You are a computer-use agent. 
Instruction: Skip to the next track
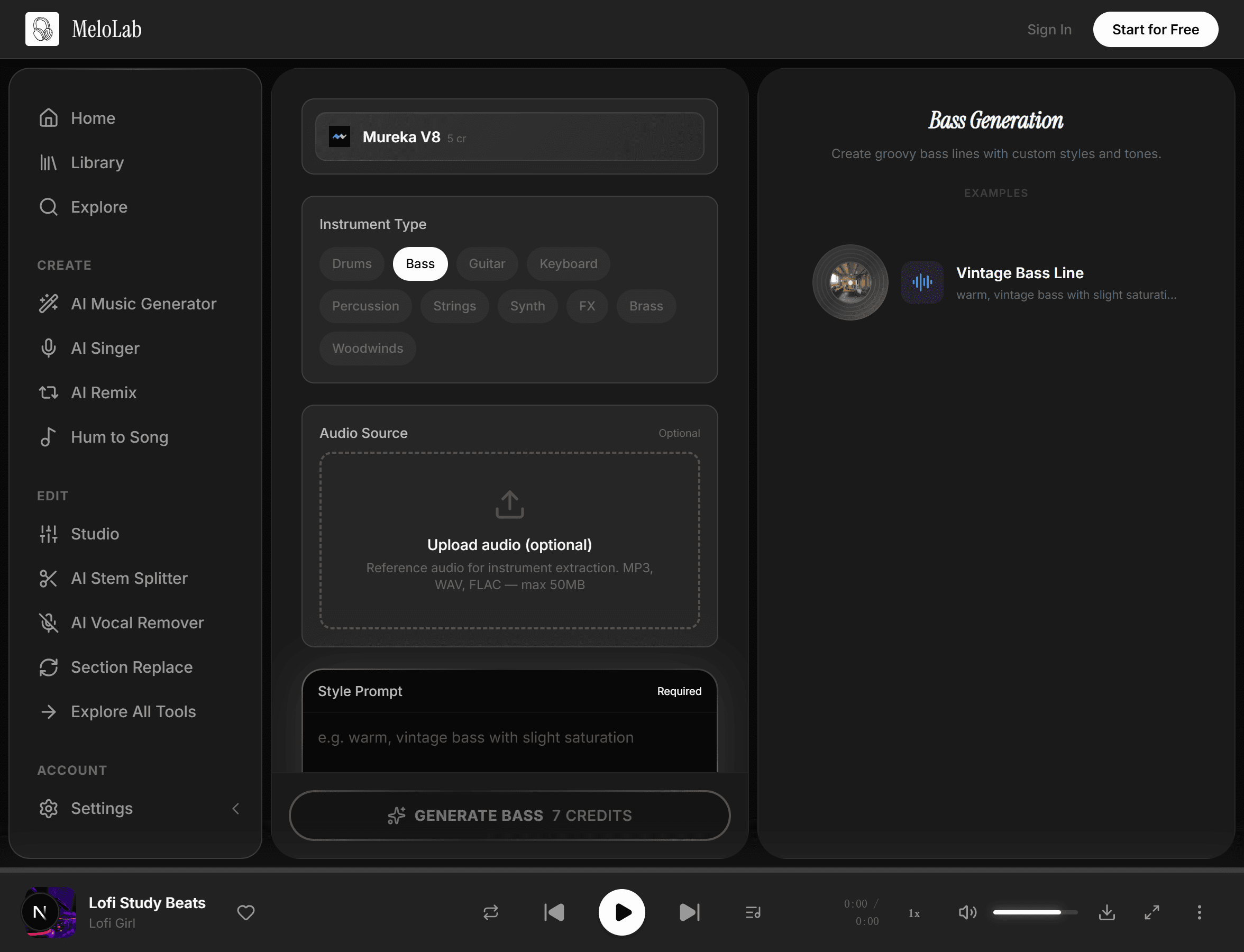pos(689,912)
